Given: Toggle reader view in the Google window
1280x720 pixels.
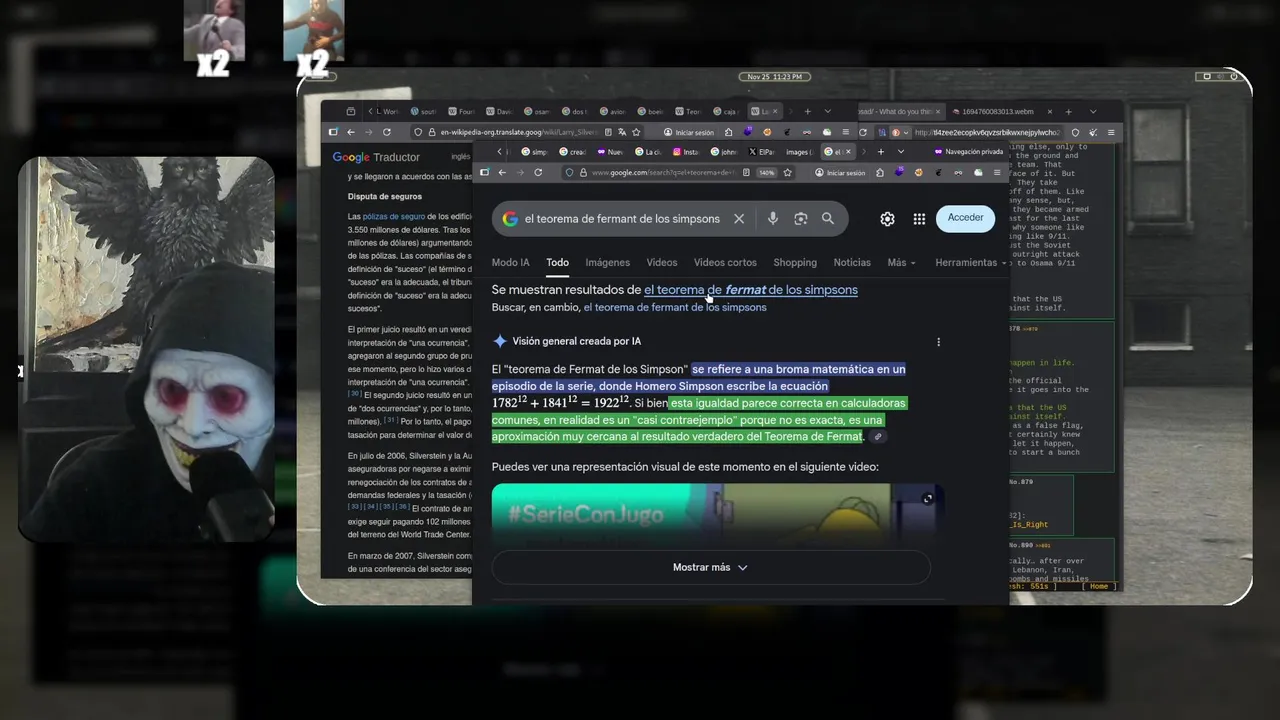Looking at the screenshot, I should tap(746, 172).
